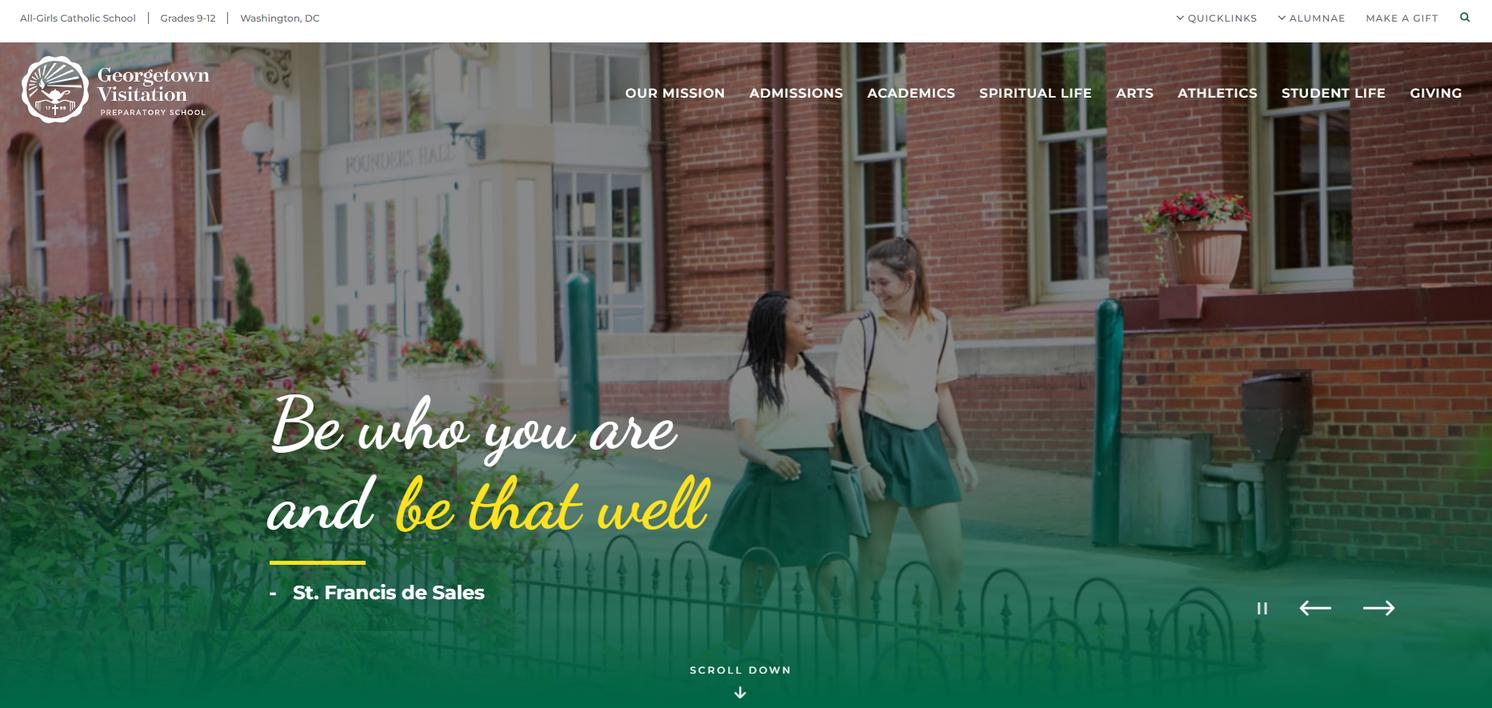Expand the Alumnae dropdown
1492x708 pixels.
pos(1311,18)
